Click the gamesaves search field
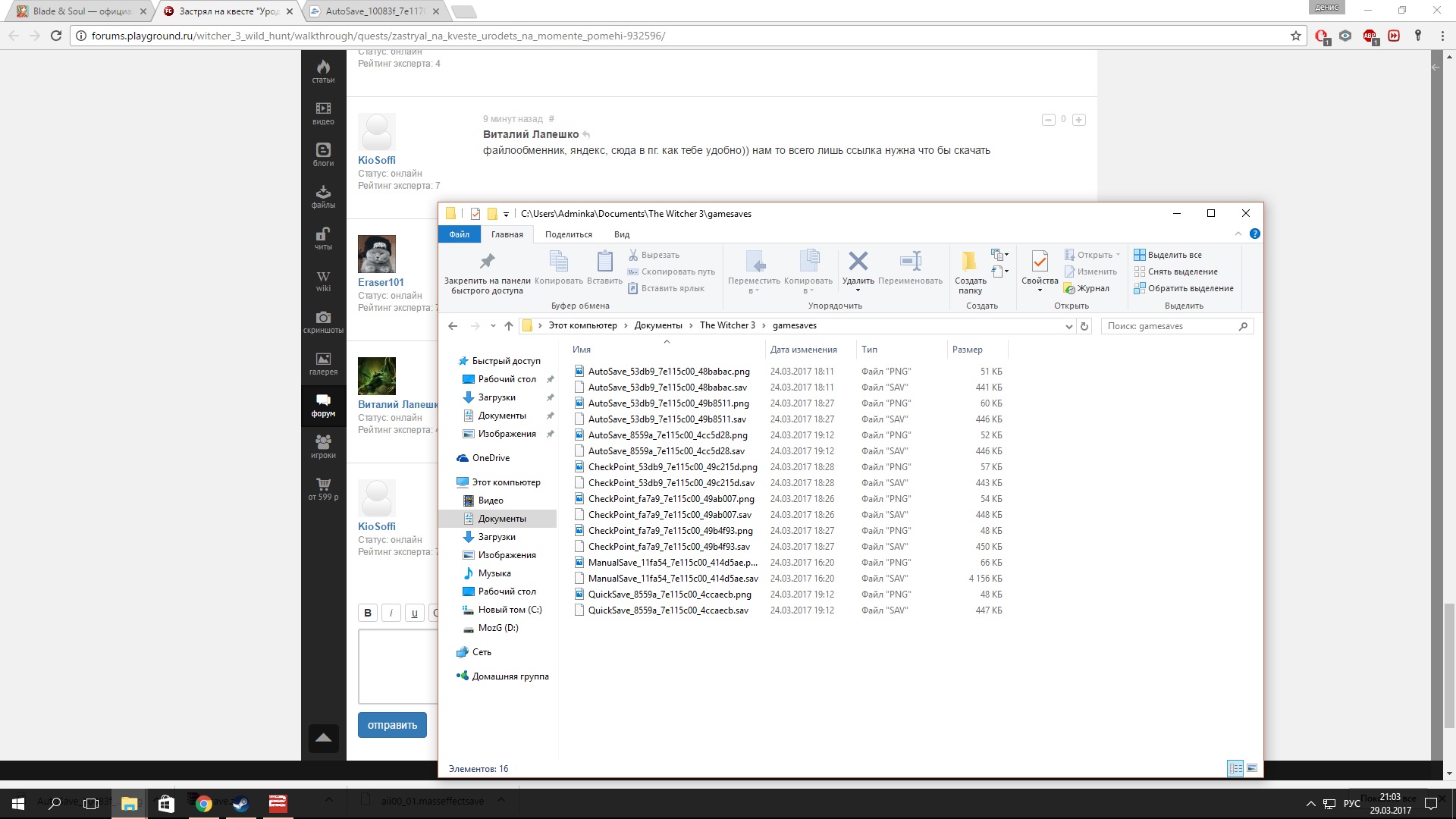 point(1177,326)
